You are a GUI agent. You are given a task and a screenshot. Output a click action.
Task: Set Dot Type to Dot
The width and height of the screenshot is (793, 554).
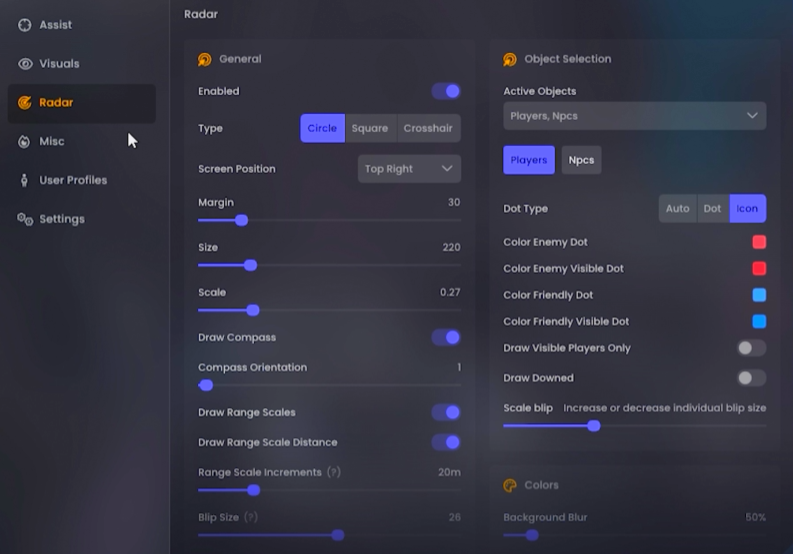[x=713, y=208]
